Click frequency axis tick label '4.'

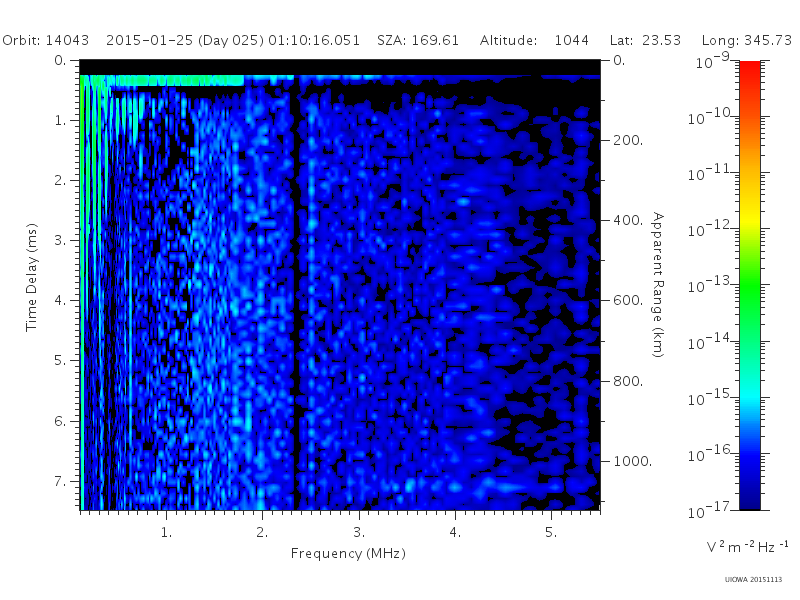pyautogui.click(x=455, y=533)
